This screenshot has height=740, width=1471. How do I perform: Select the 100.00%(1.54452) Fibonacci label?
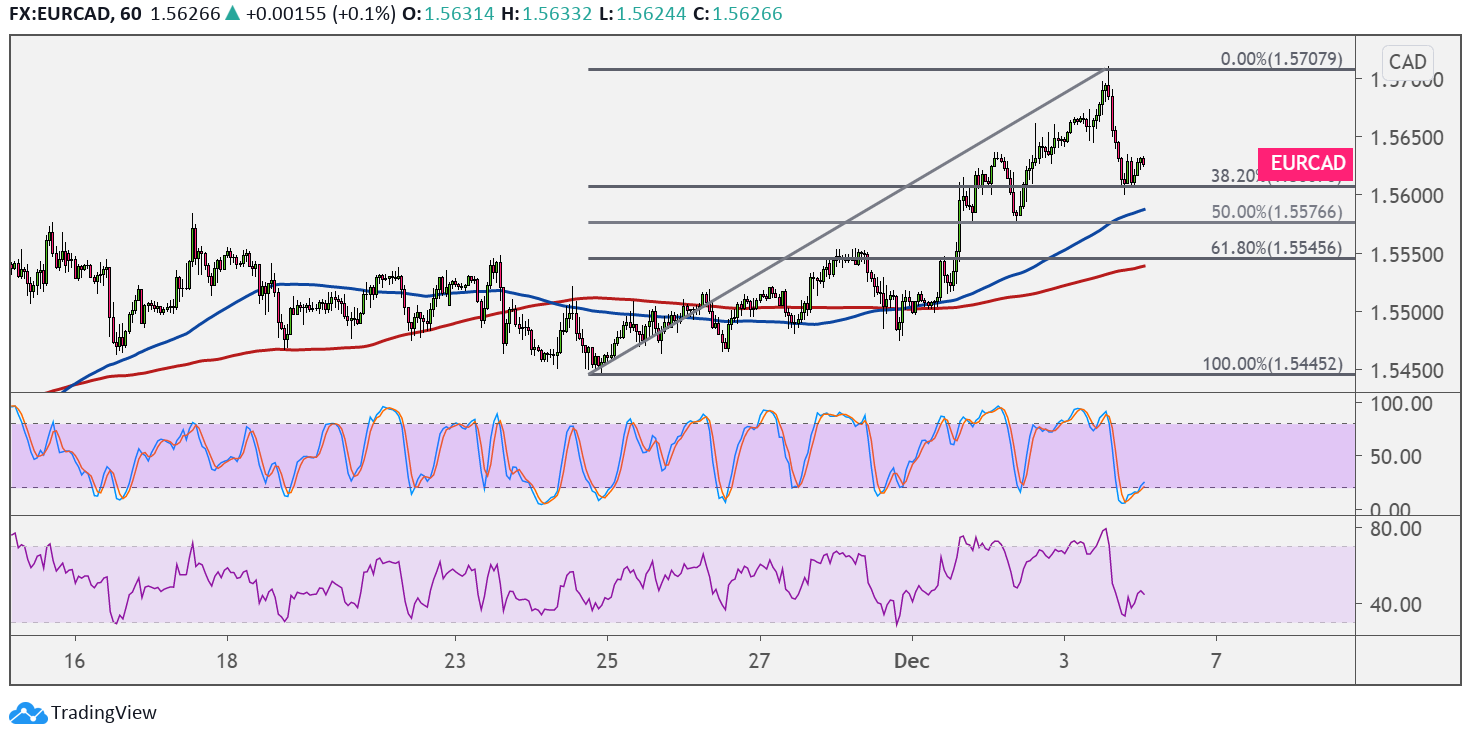(1272, 364)
